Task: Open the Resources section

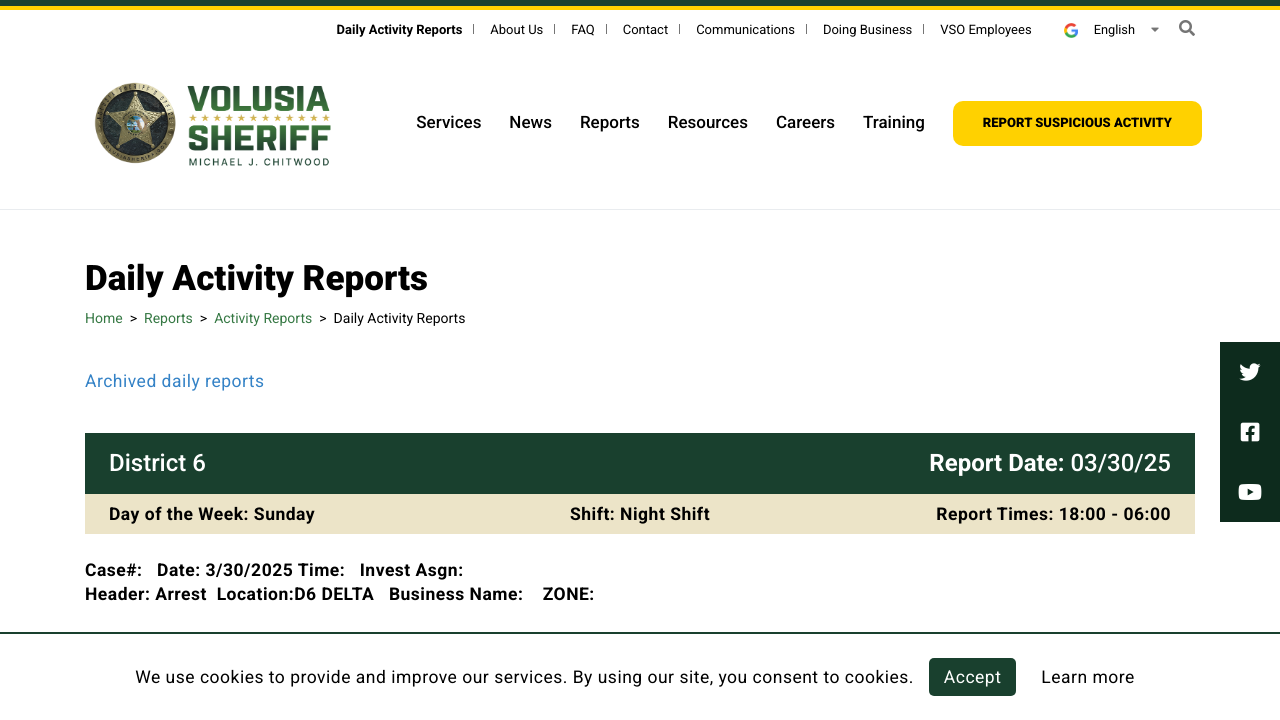Action: click(x=707, y=122)
